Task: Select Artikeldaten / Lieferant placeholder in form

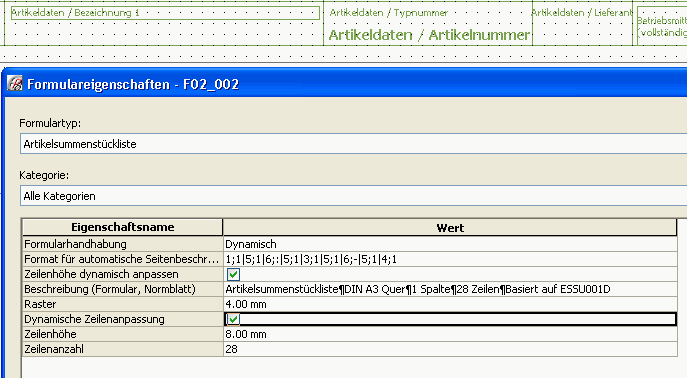Action: (x=582, y=13)
